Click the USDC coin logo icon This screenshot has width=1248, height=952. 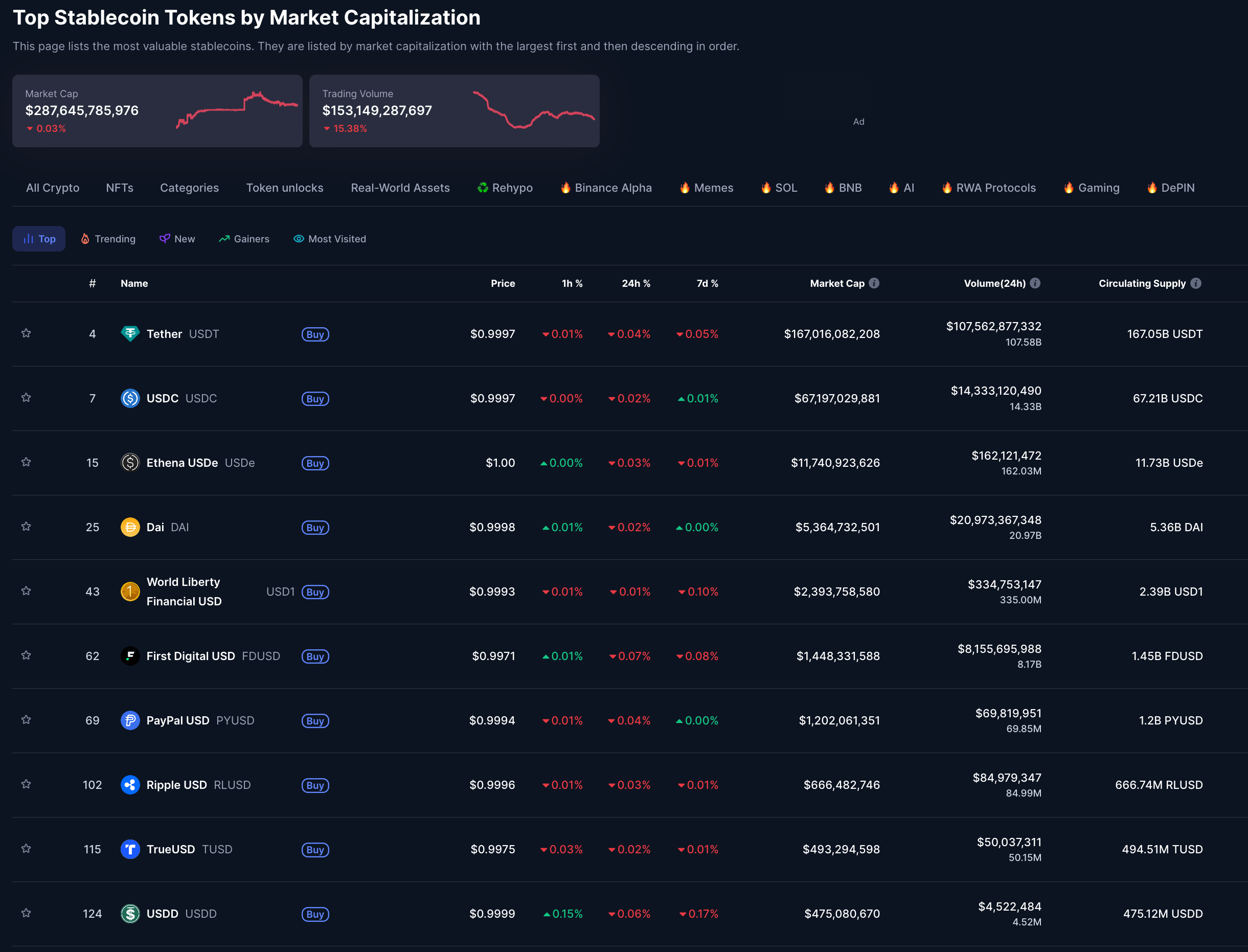click(x=130, y=398)
